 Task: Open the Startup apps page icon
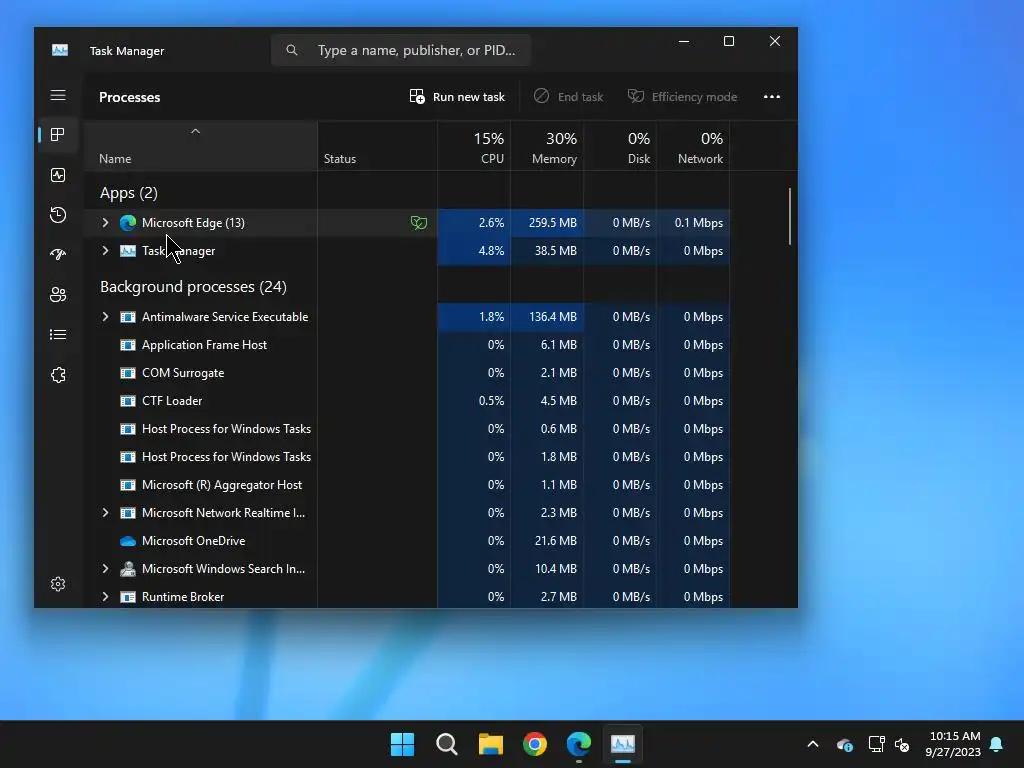click(58, 255)
